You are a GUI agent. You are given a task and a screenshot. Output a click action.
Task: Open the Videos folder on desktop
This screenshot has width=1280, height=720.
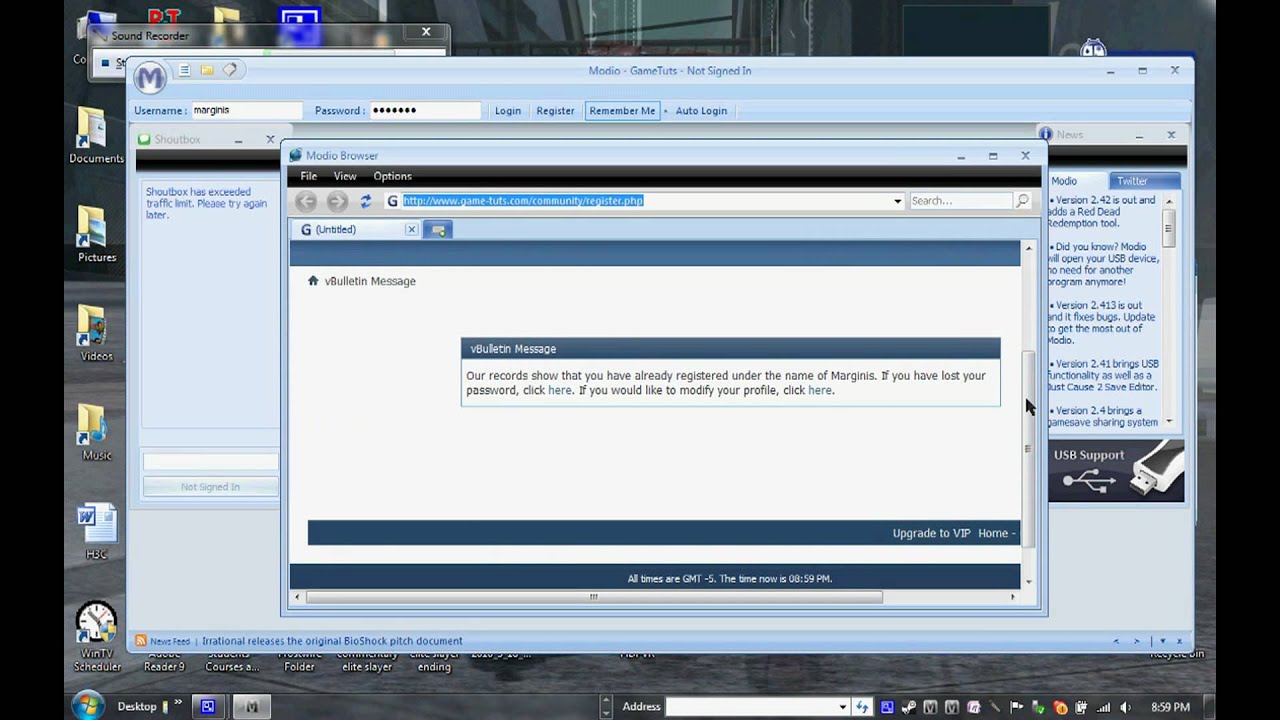pos(96,333)
